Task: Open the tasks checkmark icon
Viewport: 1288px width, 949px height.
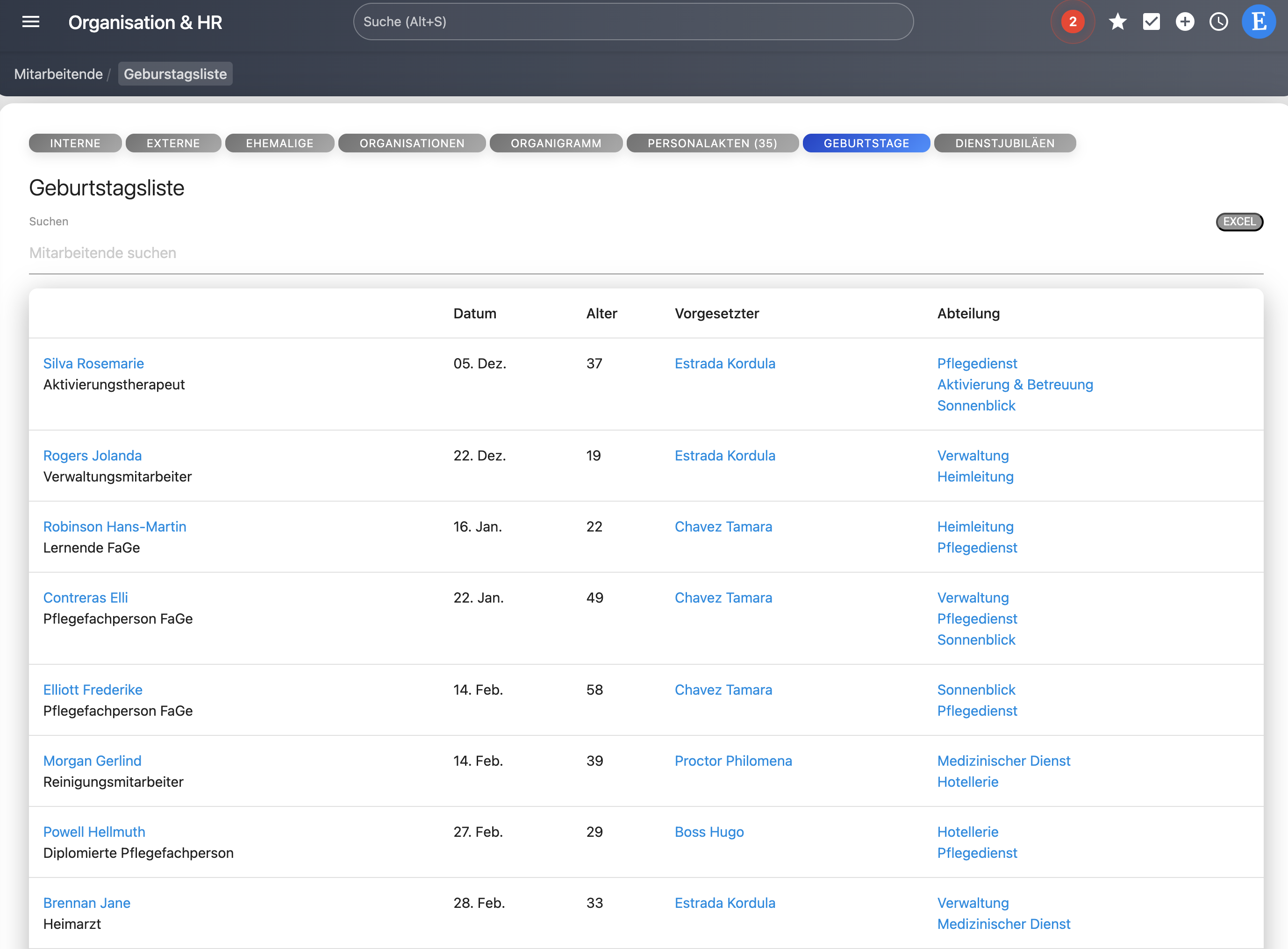Action: pyautogui.click(x=1151, y=22)
